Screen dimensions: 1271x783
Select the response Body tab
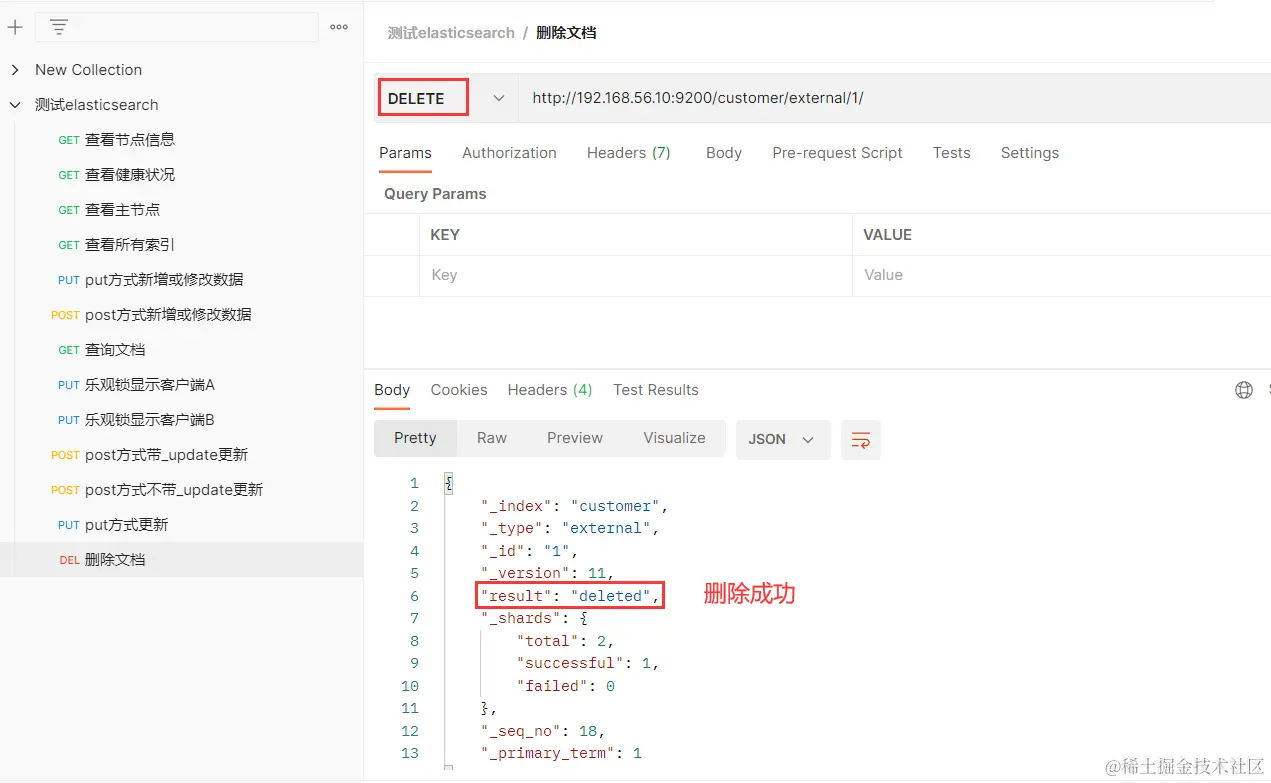(392, 390)
